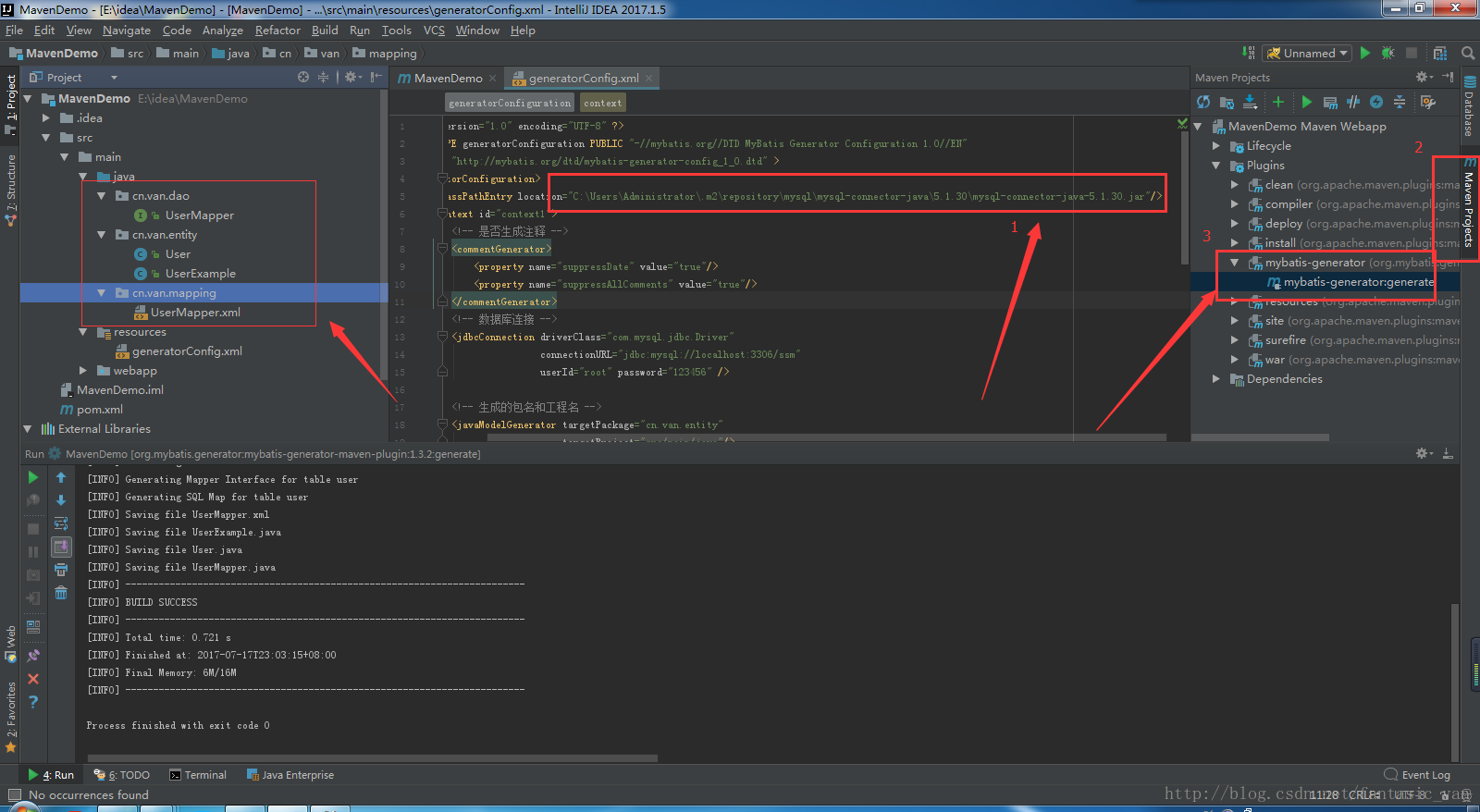The height and width of the screenshot is (812, 1480).
Task: Close the generatorConfig.xml editor tab
Action: click(x=649, y=79)
